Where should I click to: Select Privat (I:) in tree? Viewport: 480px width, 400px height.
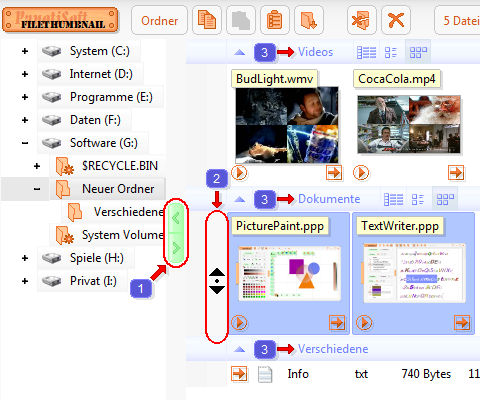click(x=82, y=281)
